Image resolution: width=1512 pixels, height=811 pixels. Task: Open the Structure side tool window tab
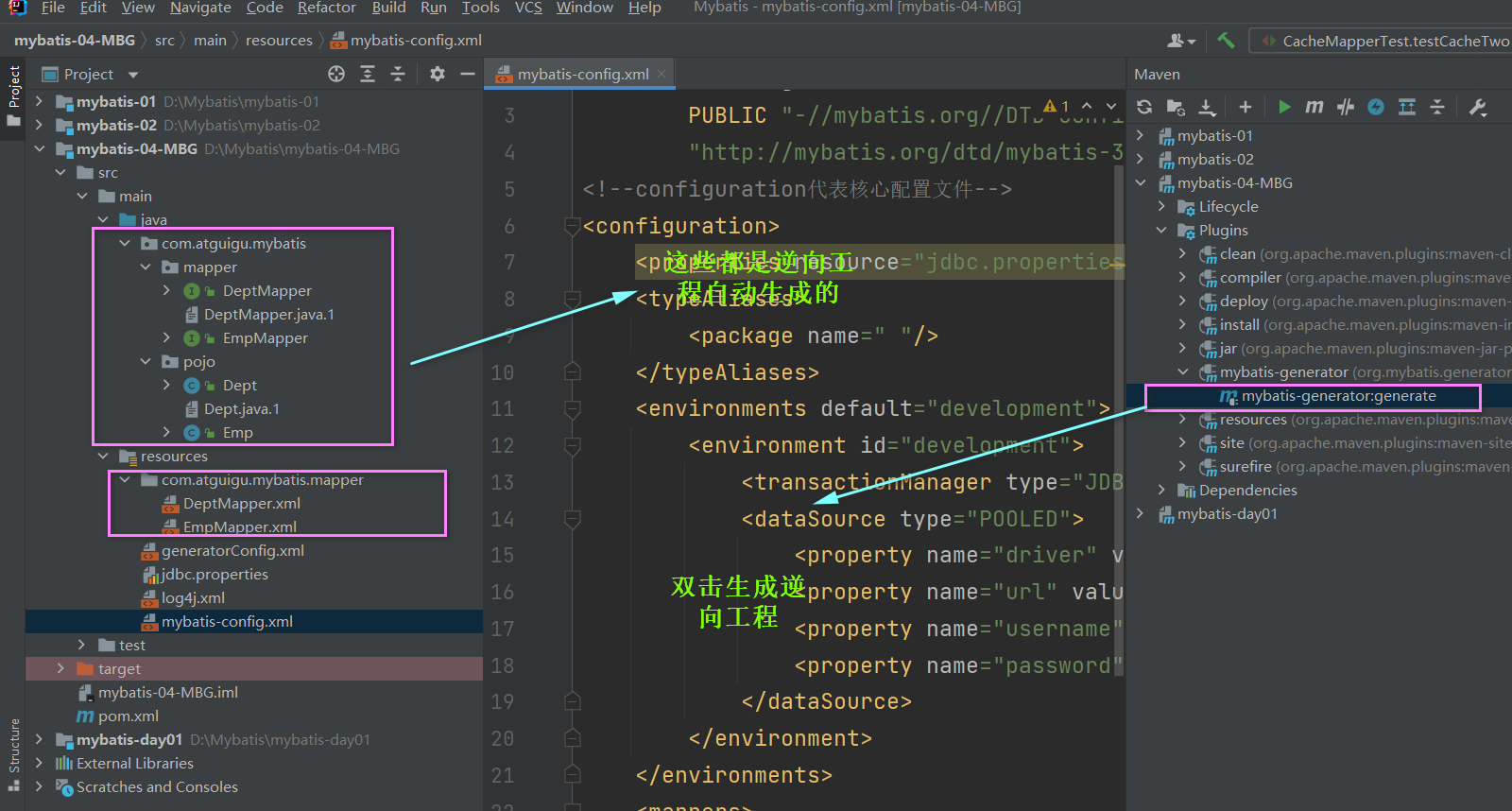click(x=13, y=753)
